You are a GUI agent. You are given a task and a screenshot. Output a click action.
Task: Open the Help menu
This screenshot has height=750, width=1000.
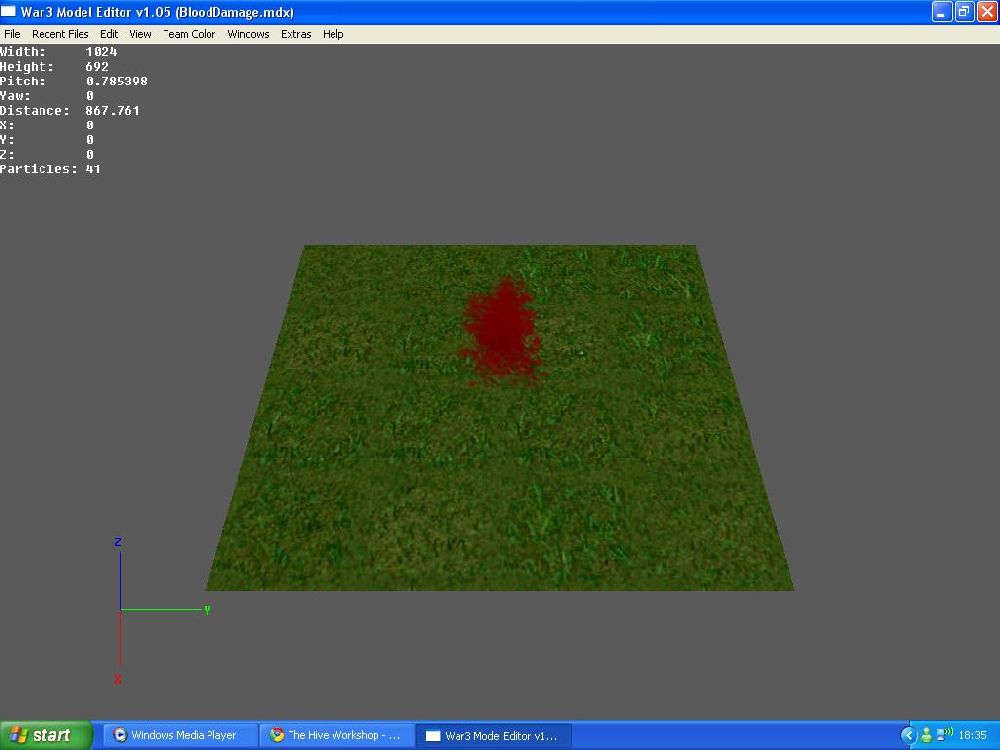pyautogui.click(x=333, y=34)
